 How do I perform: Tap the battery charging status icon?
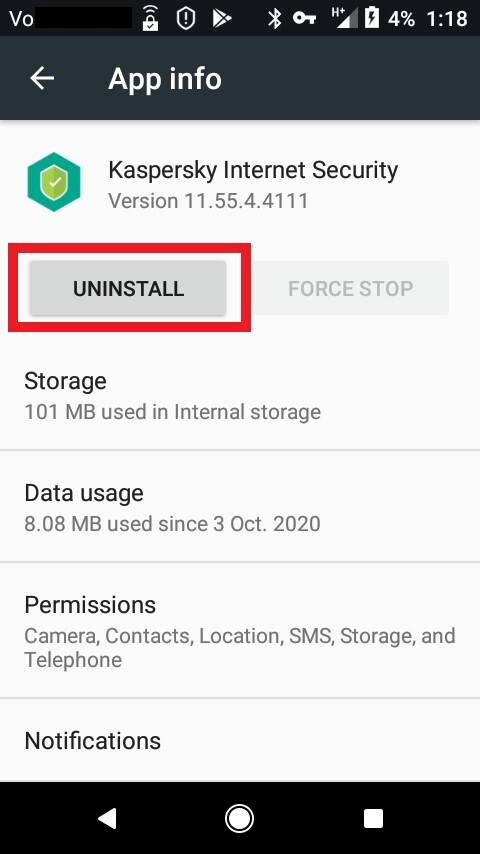pyautogui.click(x=372, y=18)
